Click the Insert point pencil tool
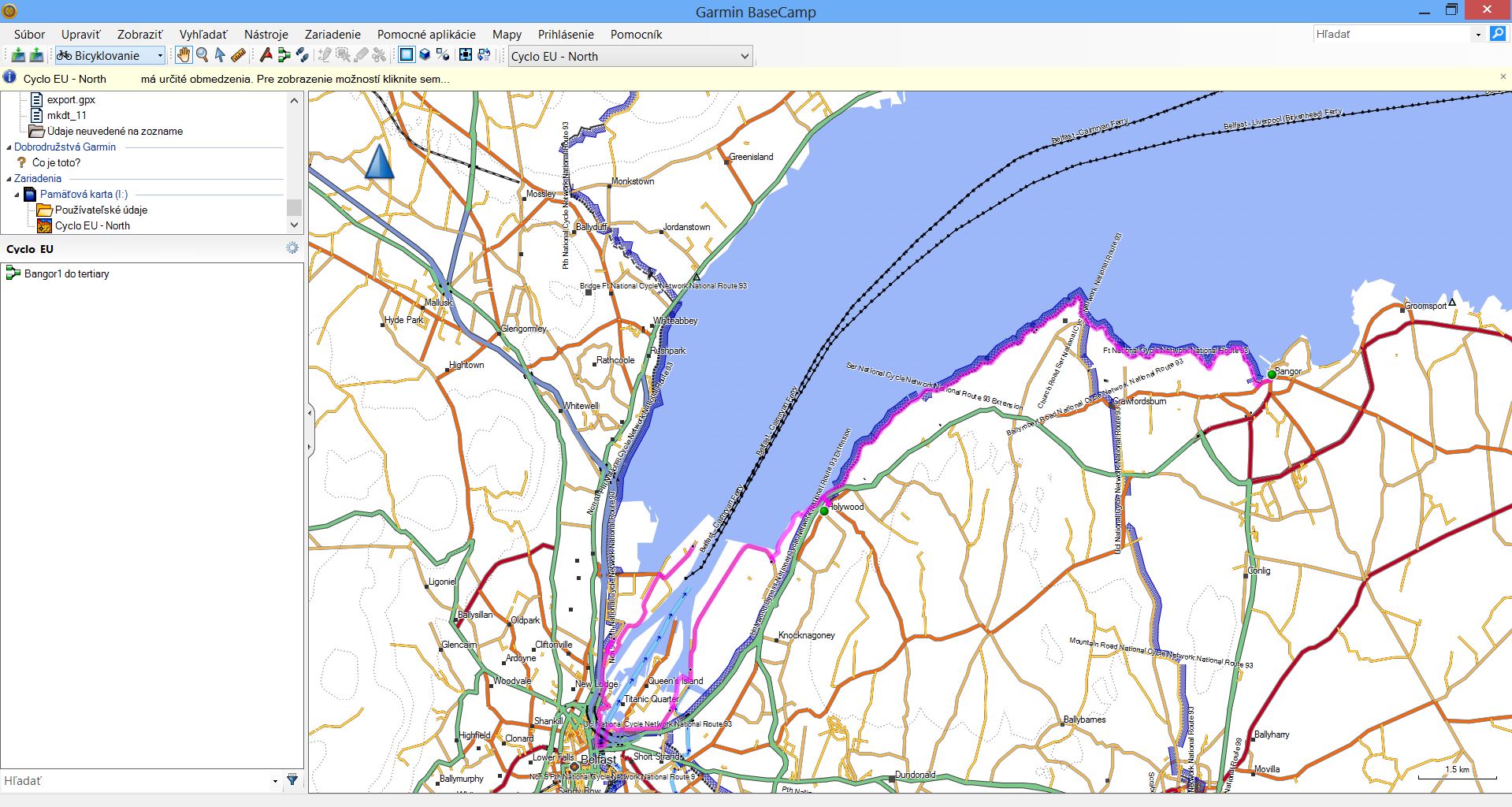This screenshot has width=1512, height=807. click(x=325, y=55)
